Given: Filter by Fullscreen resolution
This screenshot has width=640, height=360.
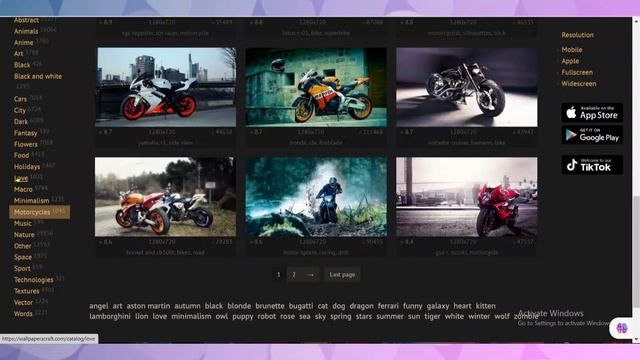Looking at the screenshot, I should (577, 73).
